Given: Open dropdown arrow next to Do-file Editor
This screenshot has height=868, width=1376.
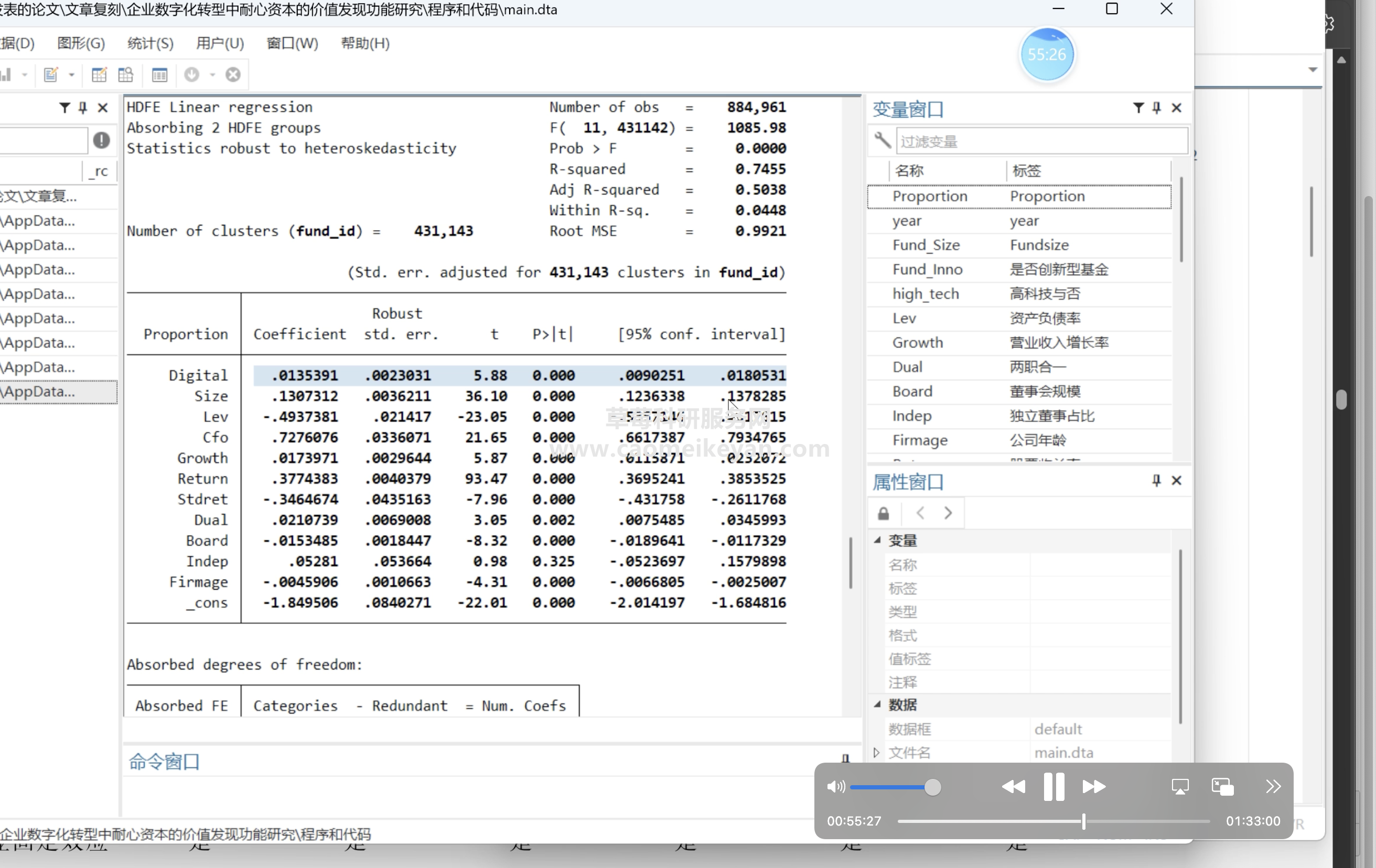Looking at the screenshot, I should pos(71,75).
